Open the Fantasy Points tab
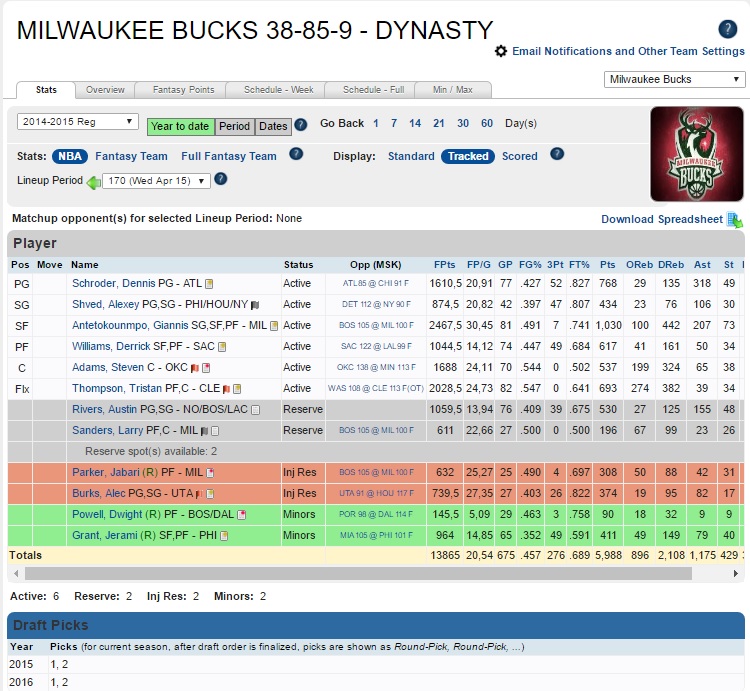 pos(183,90)
